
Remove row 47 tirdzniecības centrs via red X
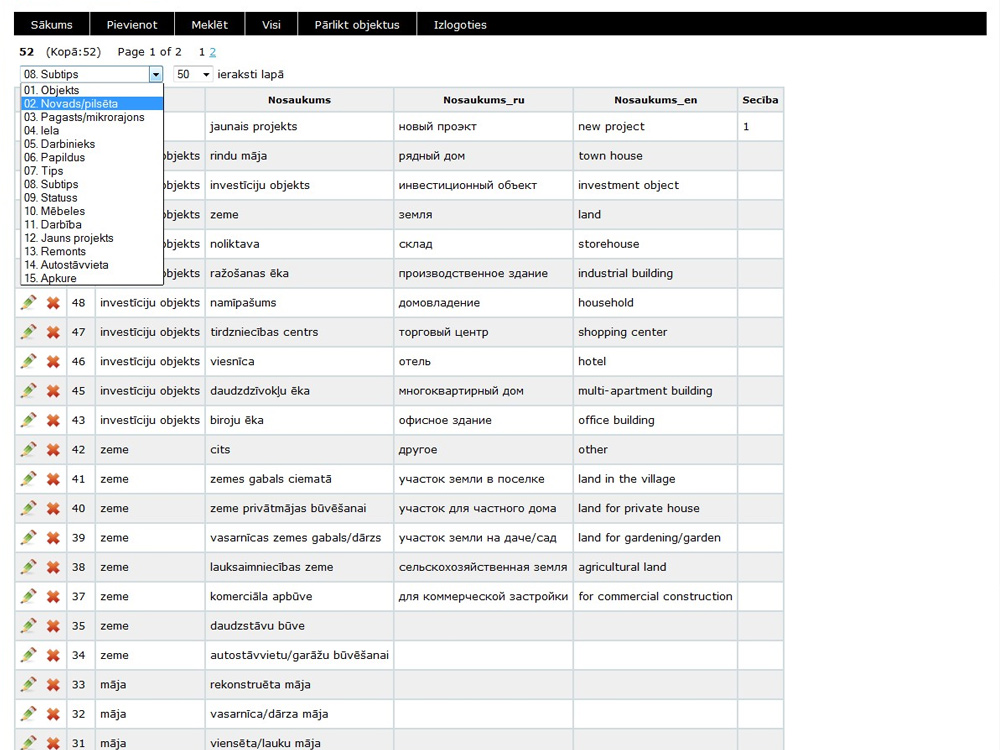point(53,332)
